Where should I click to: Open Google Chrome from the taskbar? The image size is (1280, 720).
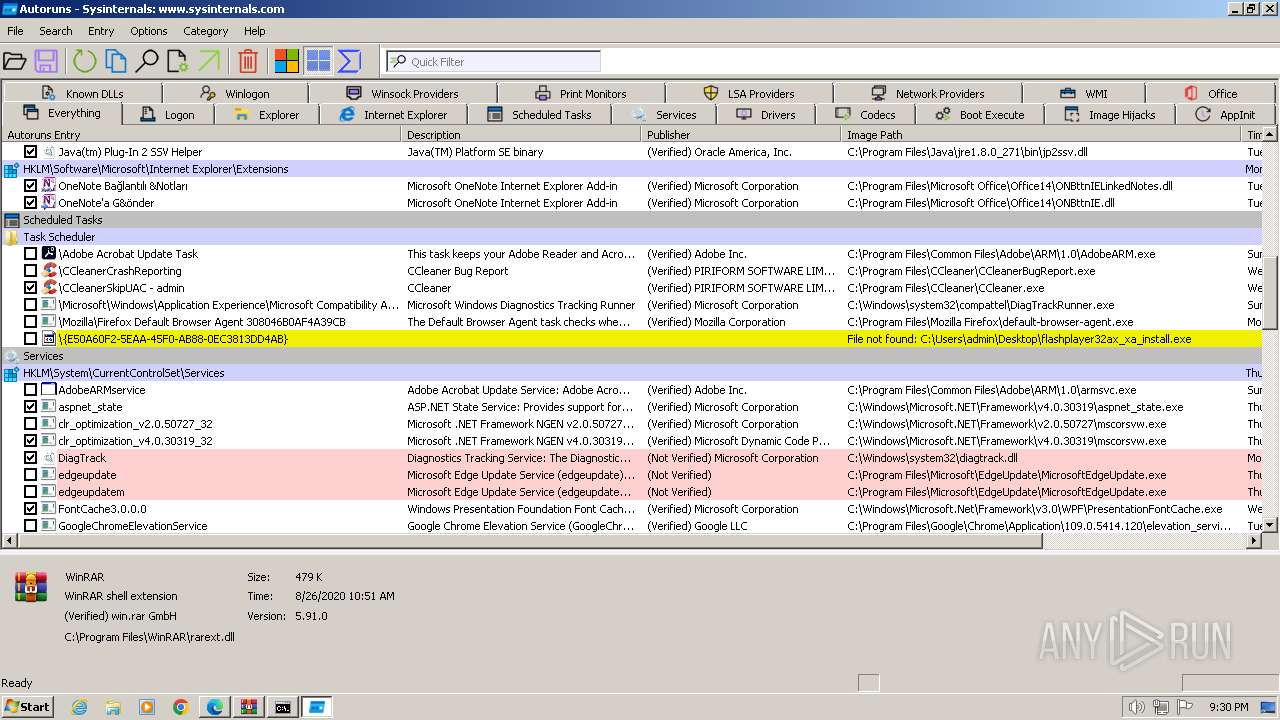pyautogui.click(x=181, y=707)
